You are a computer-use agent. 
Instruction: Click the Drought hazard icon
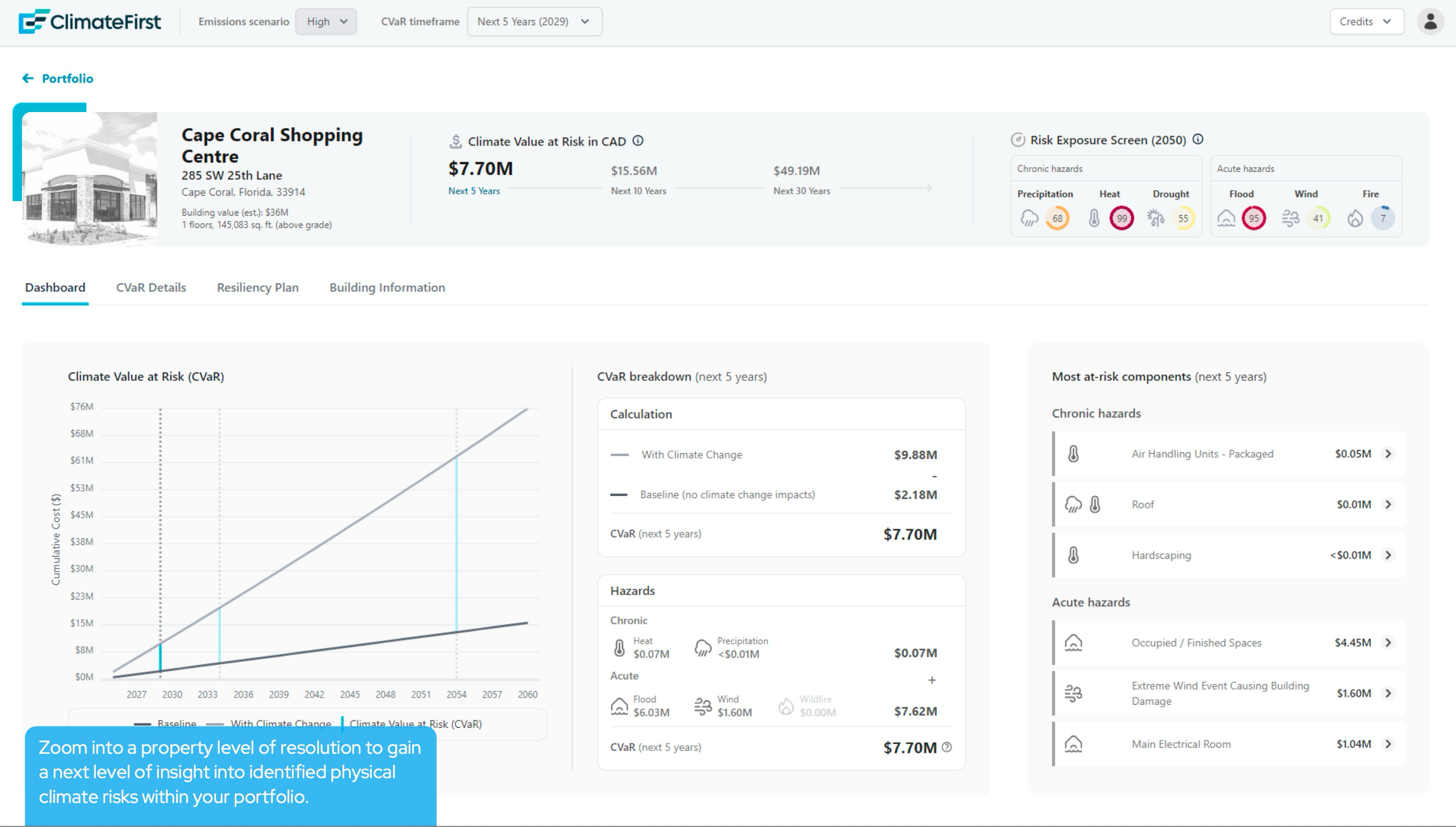[x=1156, y=218]
